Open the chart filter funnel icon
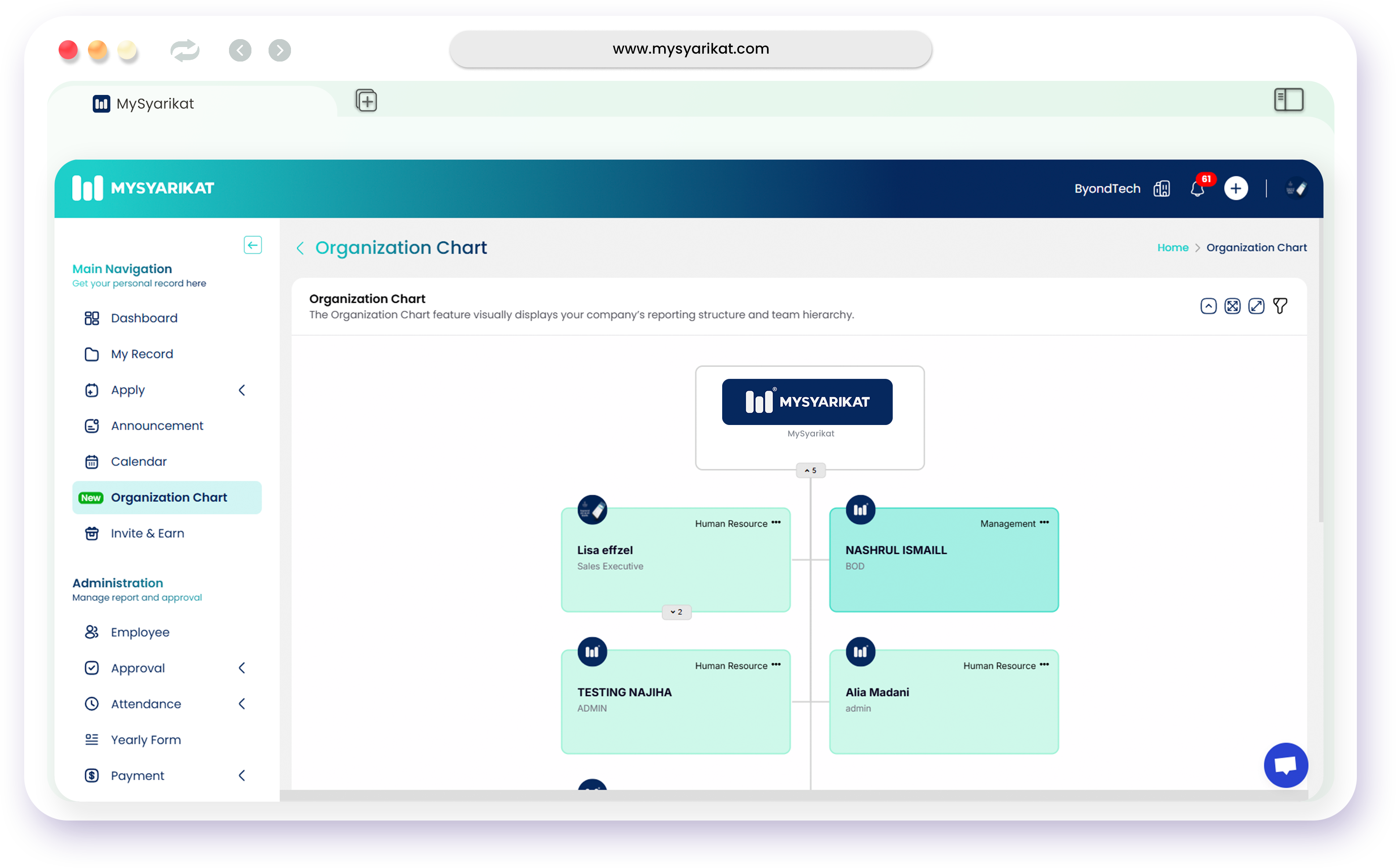 click(x=1280, y=306)
